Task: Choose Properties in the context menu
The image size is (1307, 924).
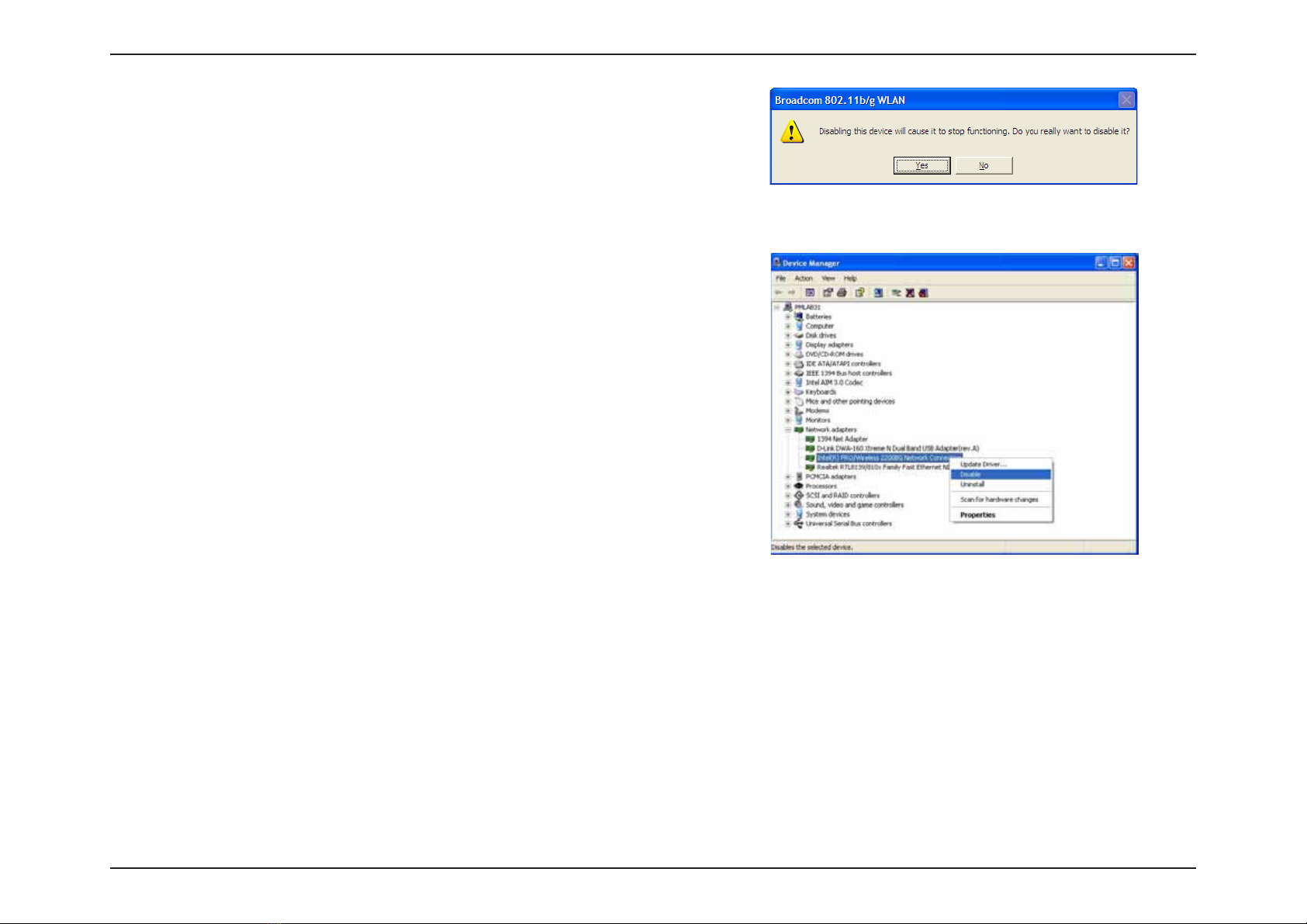Action: click(x=1001, y=515)
